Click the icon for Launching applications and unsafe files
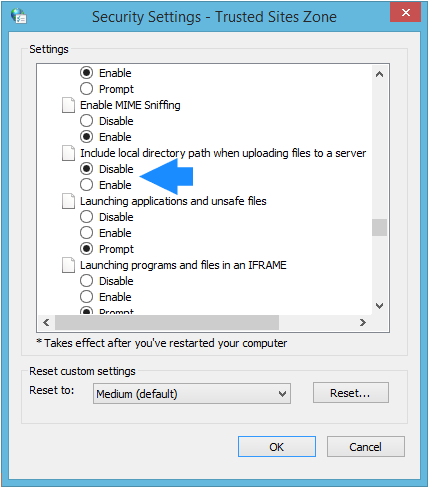Viewport: 430px width, 489px height. tap(68, 201)
